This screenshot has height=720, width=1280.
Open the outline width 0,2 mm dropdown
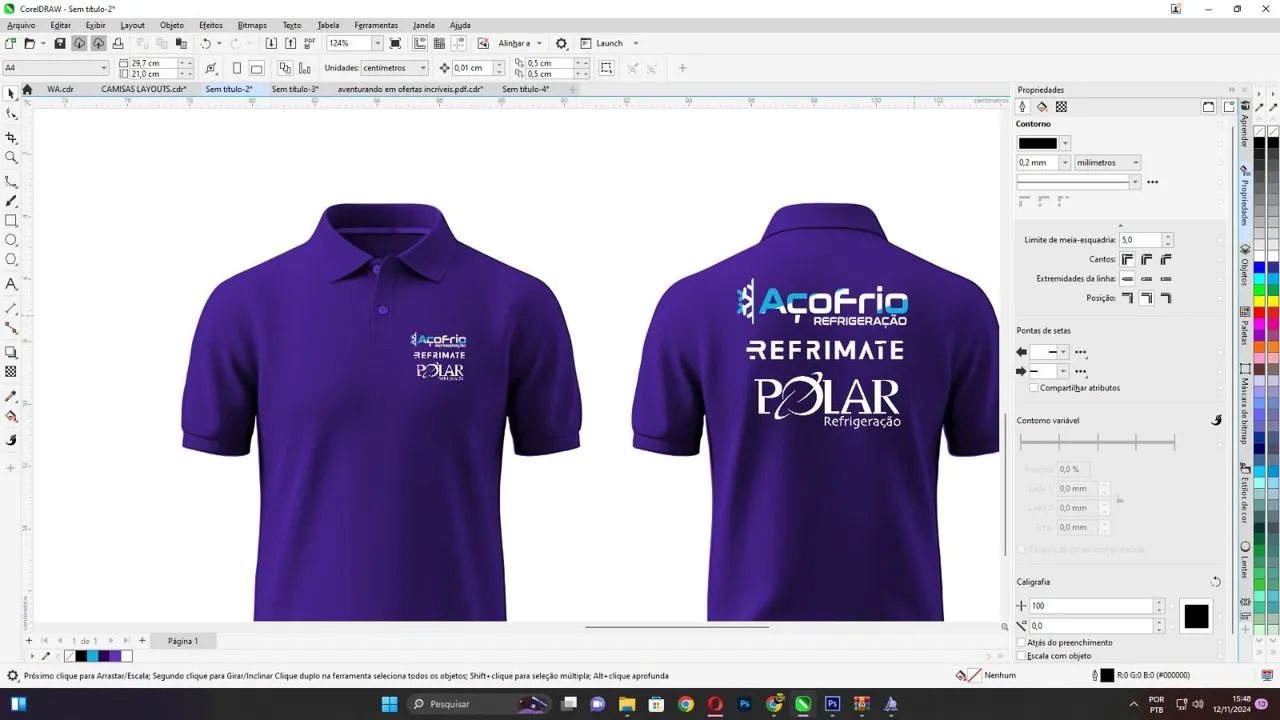click(1064, 162)
